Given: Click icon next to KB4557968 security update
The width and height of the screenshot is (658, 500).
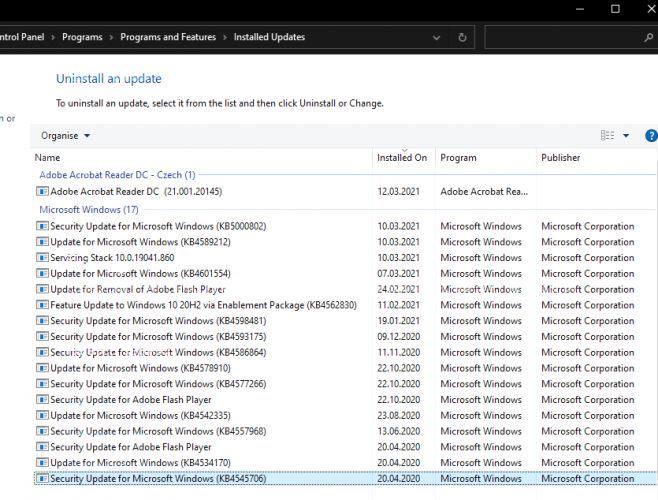Looking at the screenshot, I should 42,431.
